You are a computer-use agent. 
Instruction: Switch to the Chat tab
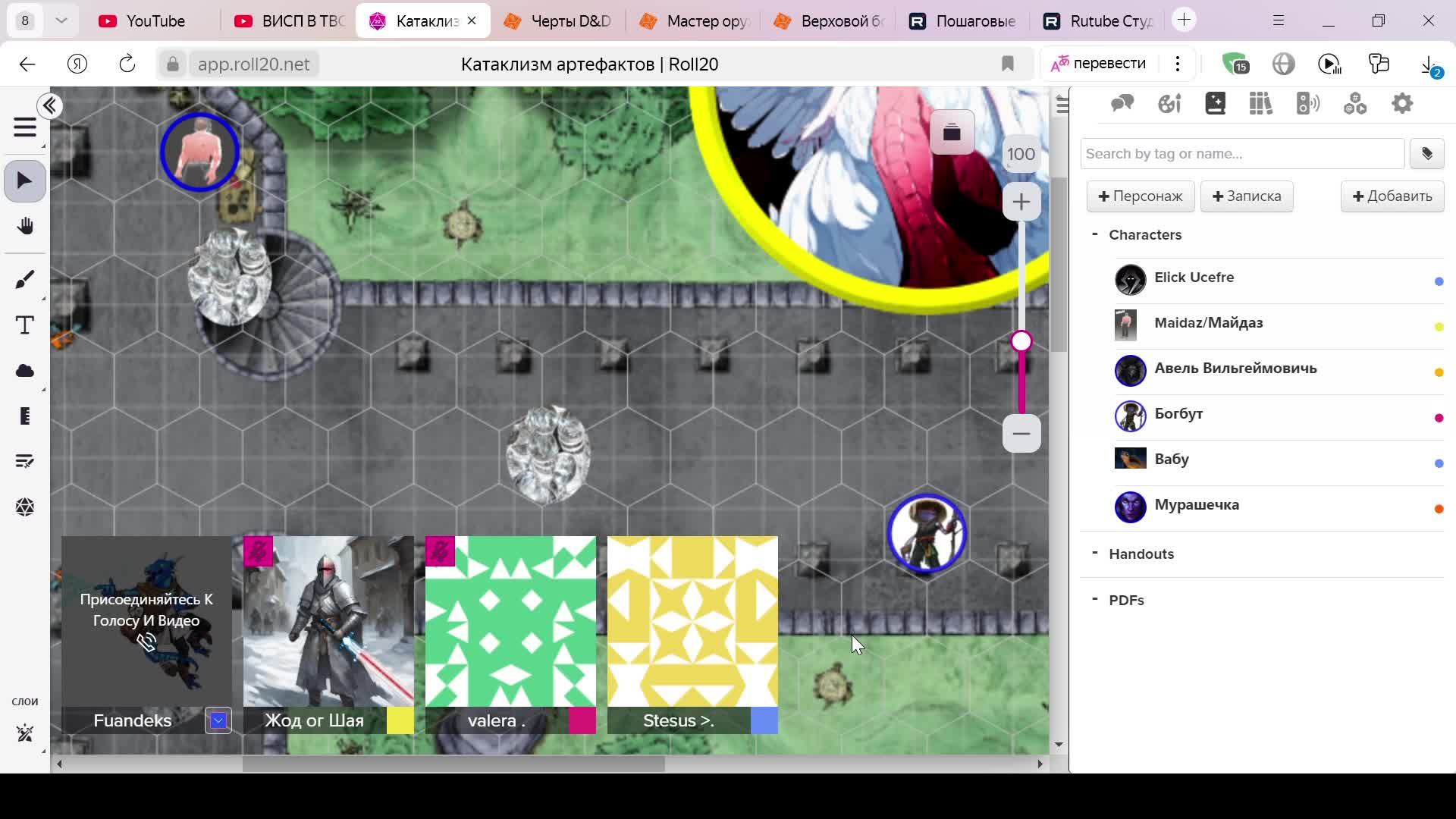(x=1122, y=104)
